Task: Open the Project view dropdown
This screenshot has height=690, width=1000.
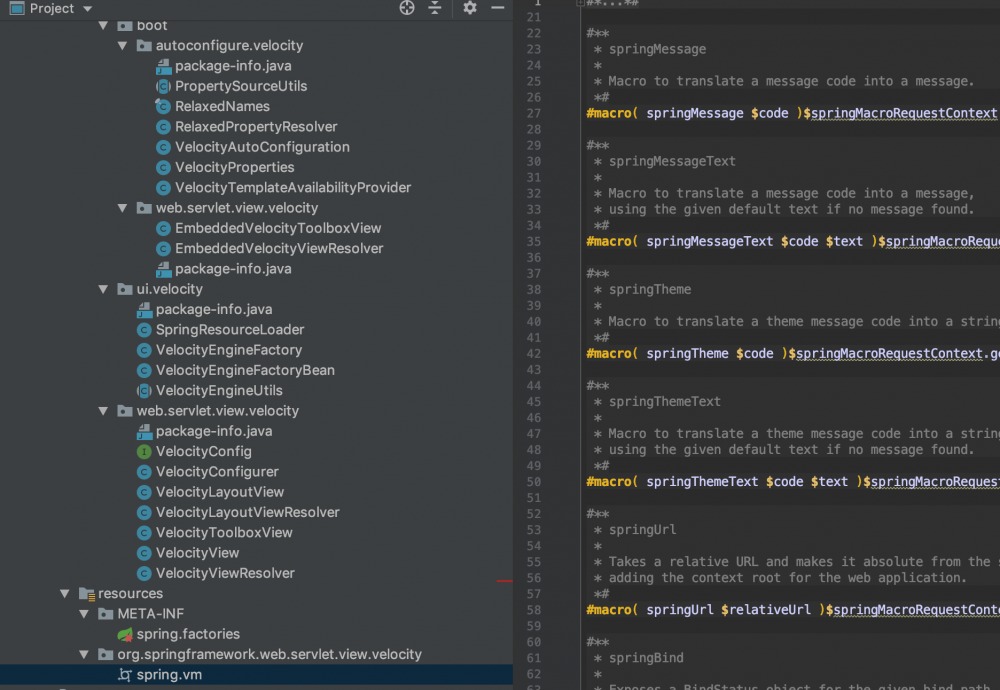Action: 87,8
